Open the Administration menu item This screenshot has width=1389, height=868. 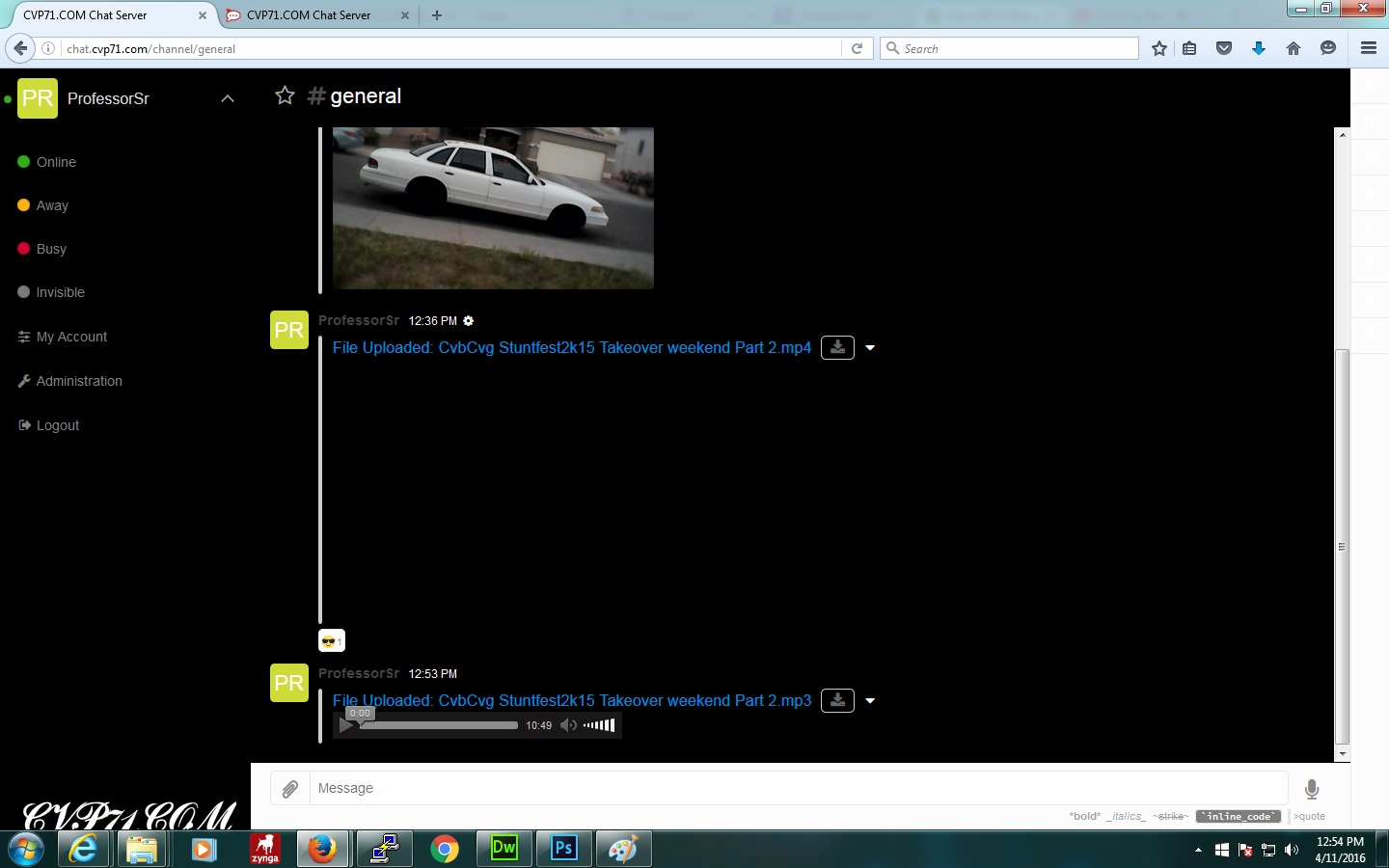coord(78,381)
